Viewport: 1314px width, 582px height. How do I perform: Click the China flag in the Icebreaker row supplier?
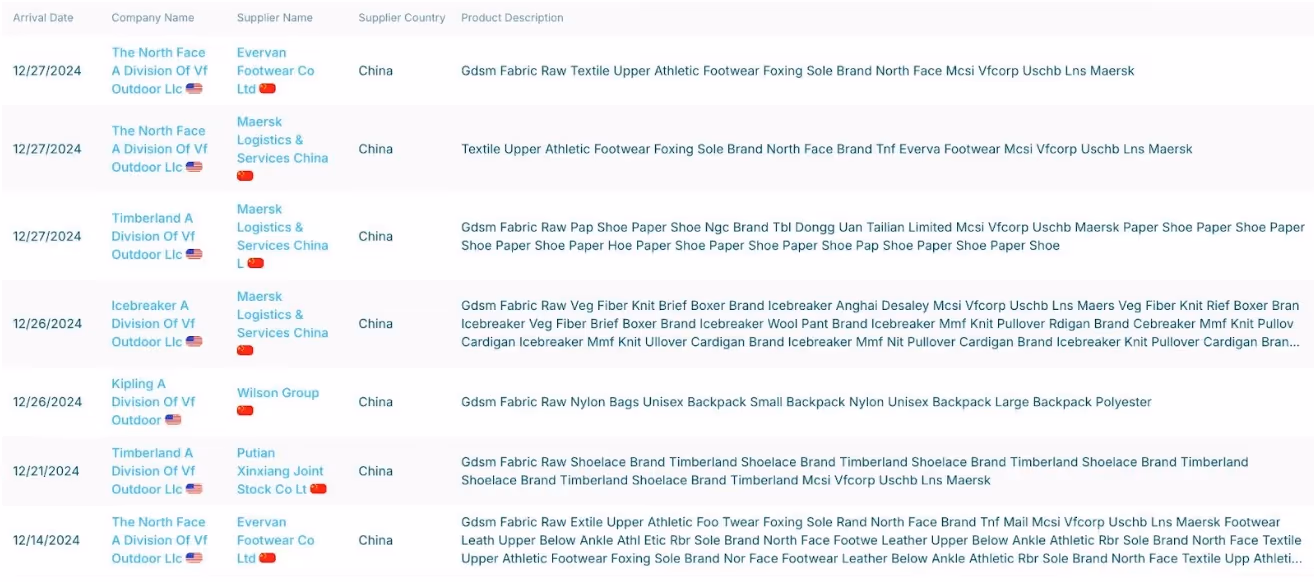pos(245,351)
